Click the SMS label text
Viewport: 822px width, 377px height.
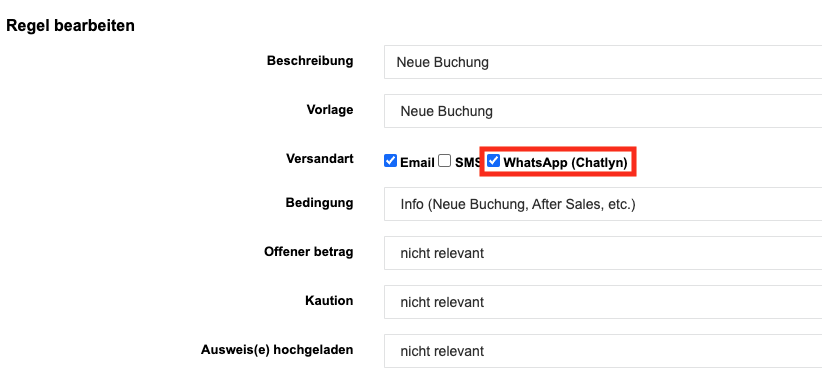467,163
